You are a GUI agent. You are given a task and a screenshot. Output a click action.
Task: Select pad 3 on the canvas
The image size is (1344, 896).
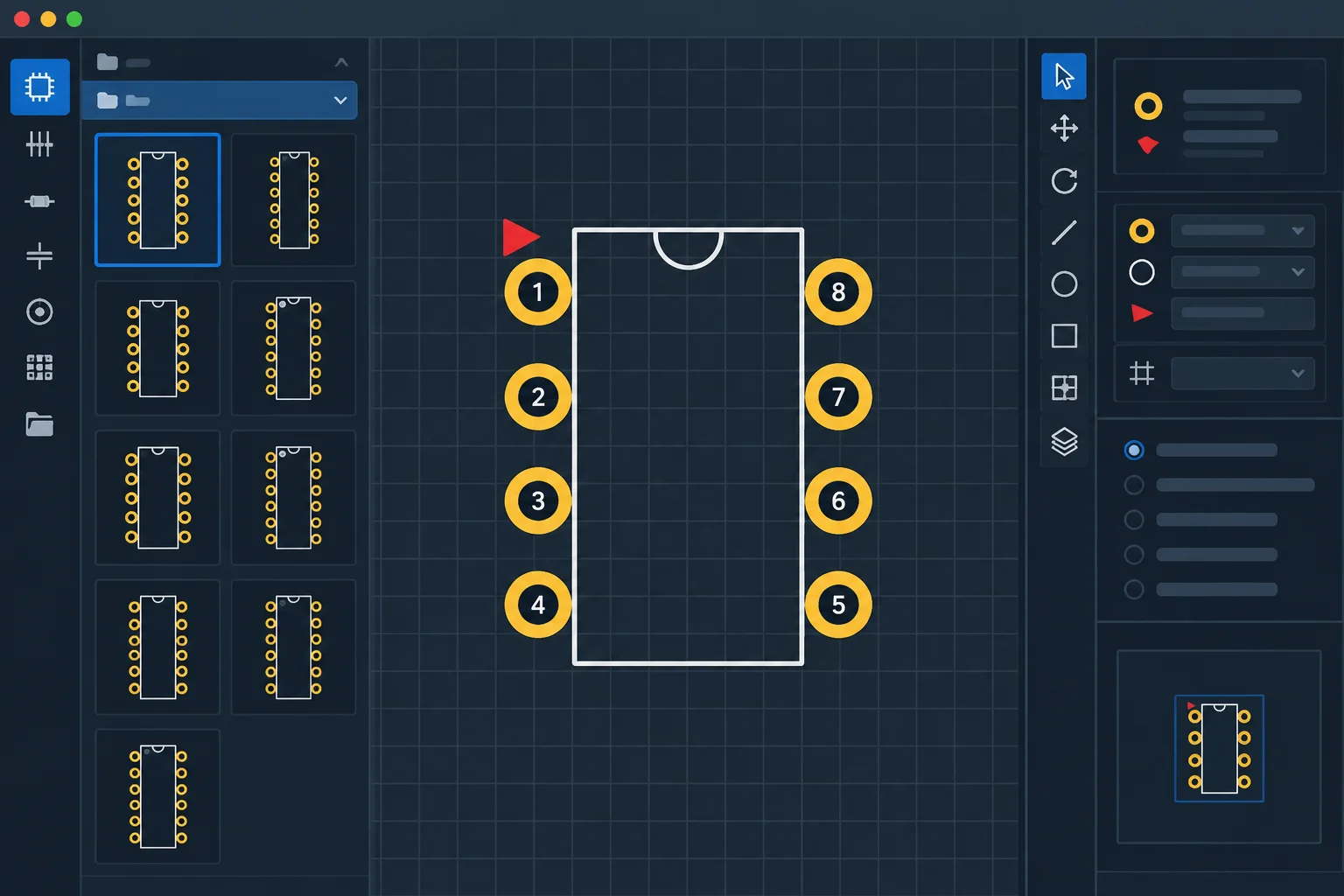[x=538, y=500]
